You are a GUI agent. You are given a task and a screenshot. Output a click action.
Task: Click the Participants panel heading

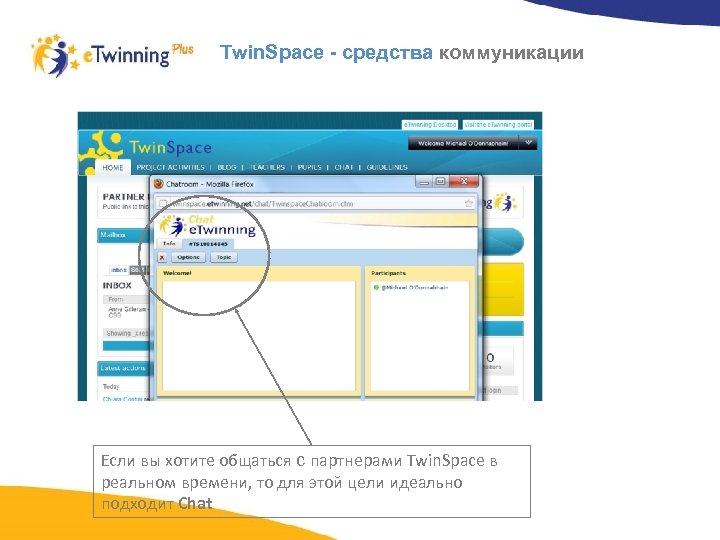click(x=388, y=273)
